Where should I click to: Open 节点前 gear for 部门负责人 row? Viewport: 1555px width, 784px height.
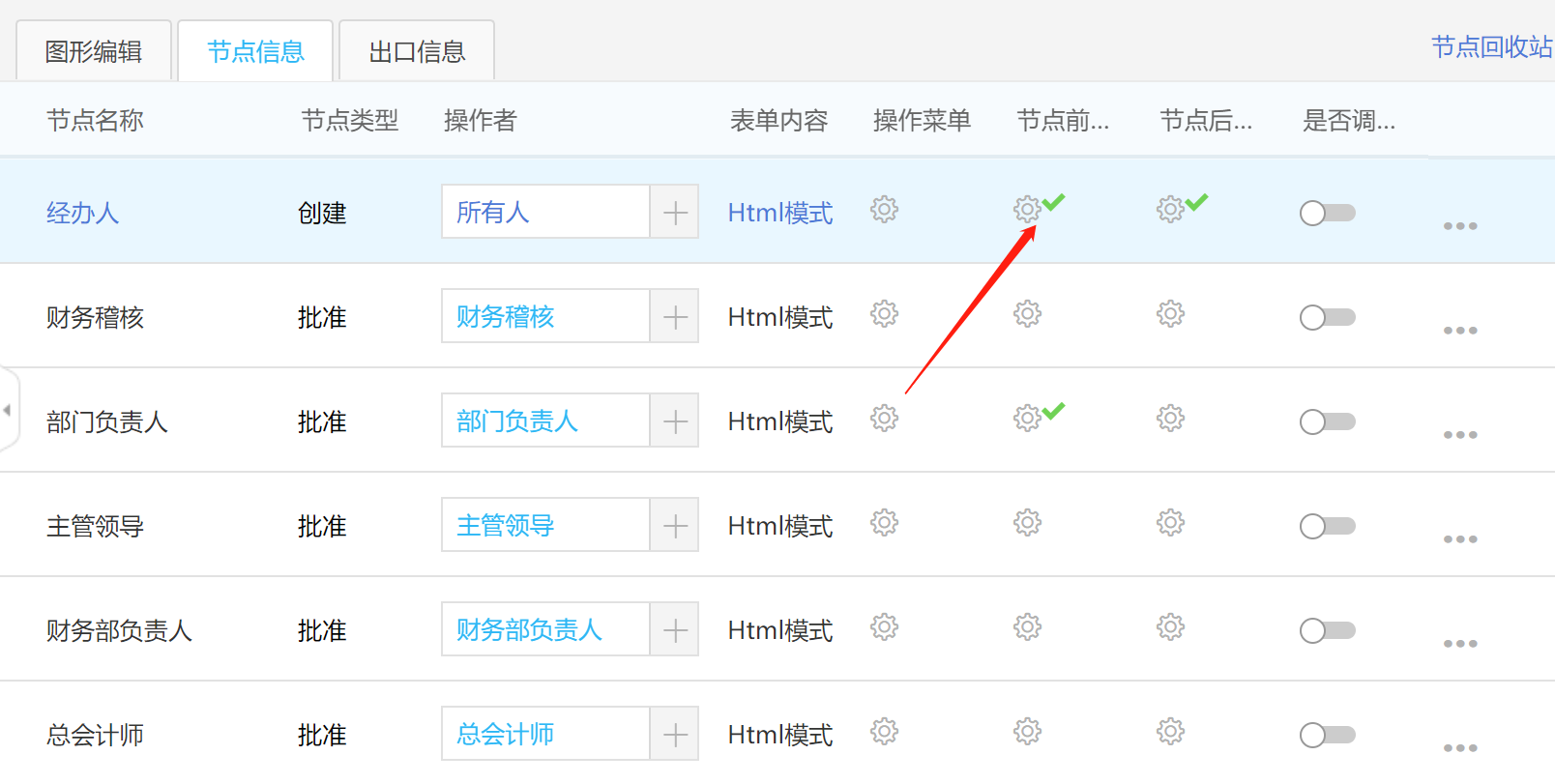click(1027, 419)
